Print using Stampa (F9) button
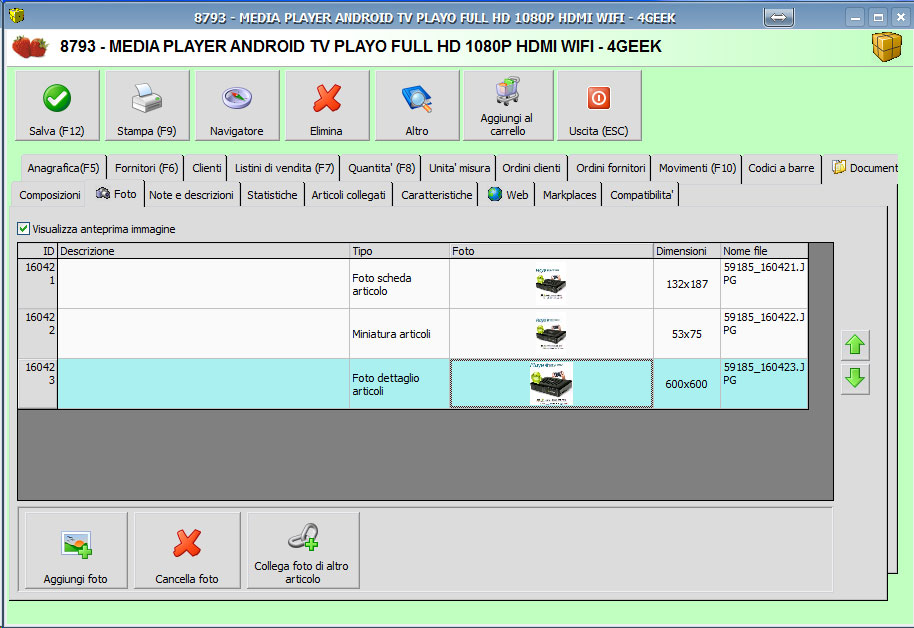 pos(147,106)
